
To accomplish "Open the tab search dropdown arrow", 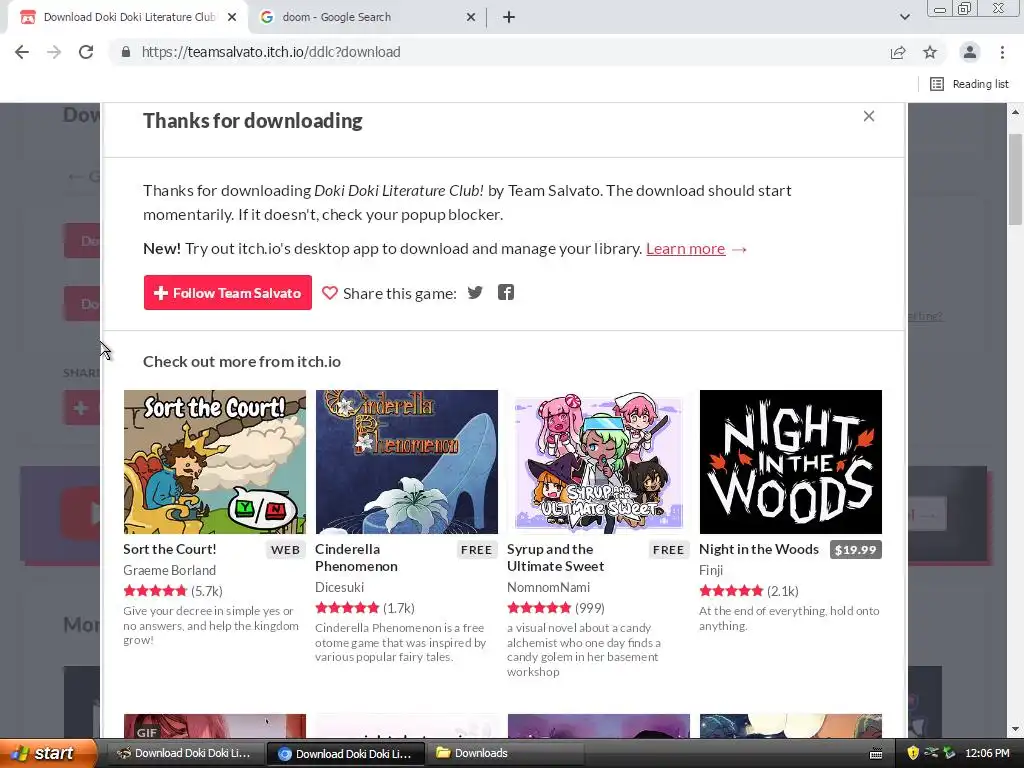I will [904, 17].
